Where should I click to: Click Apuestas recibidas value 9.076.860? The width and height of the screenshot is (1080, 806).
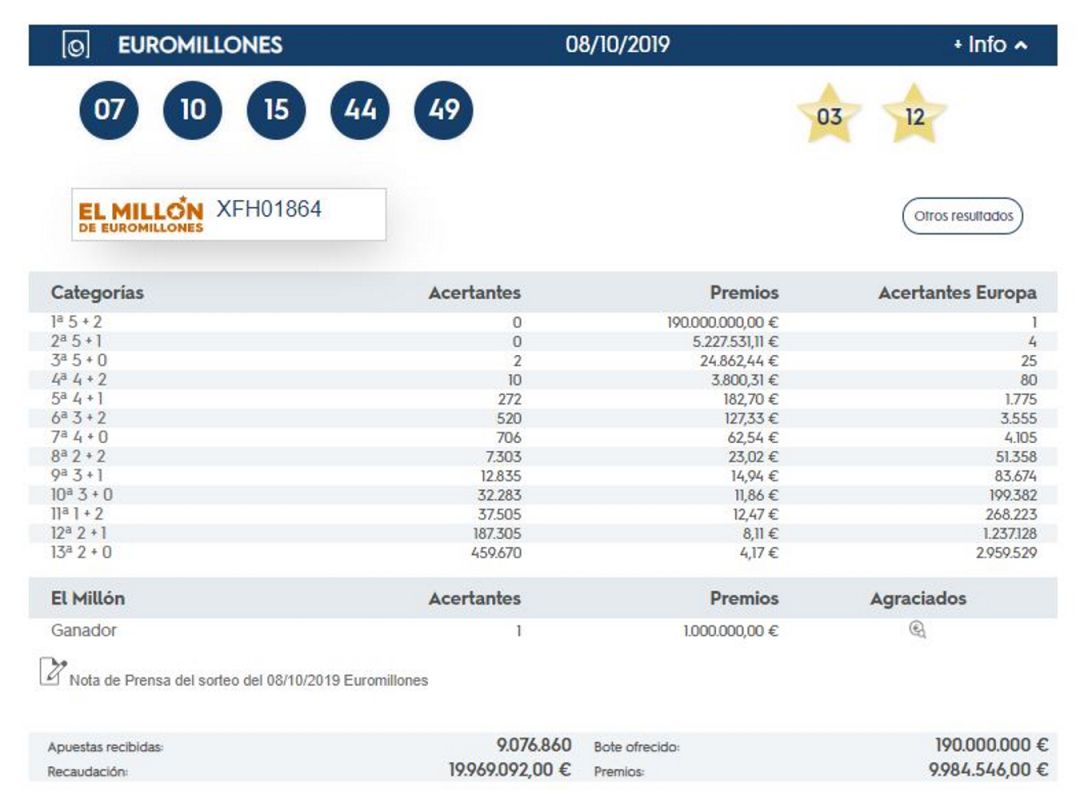pos(534,745)
